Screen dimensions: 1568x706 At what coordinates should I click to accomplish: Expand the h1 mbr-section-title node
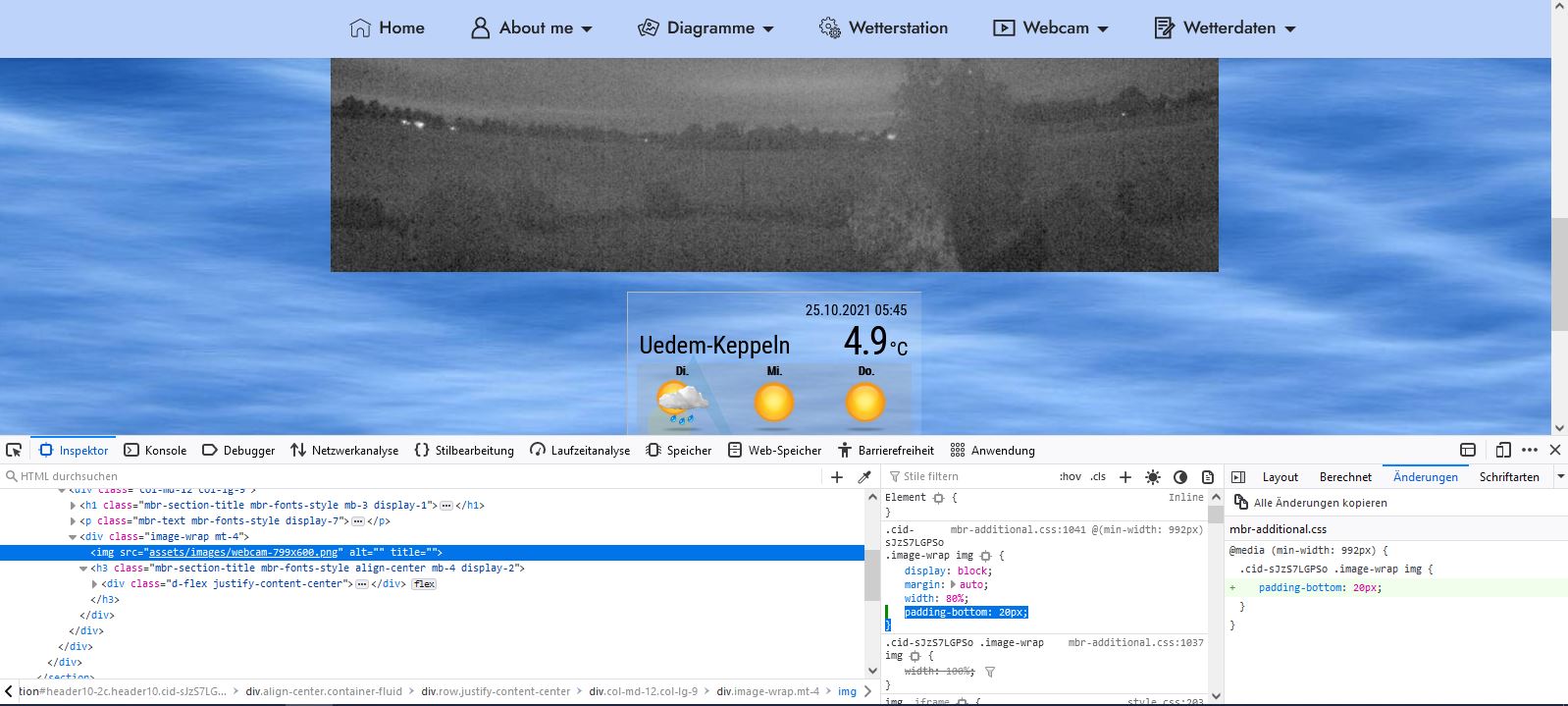[x=73, y=506]
